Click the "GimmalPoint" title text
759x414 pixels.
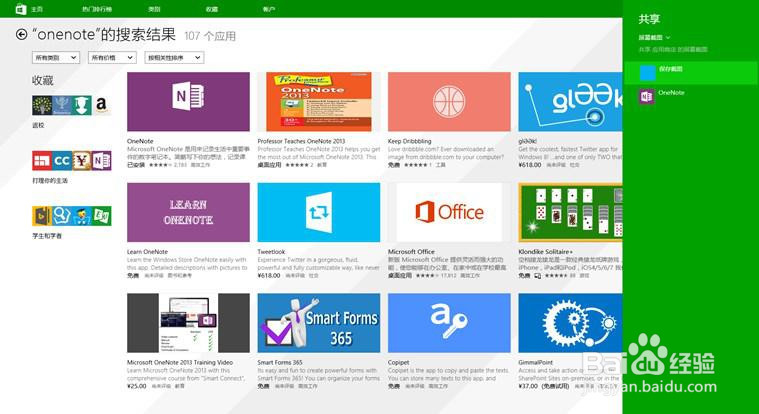click(x=535, y=362)
